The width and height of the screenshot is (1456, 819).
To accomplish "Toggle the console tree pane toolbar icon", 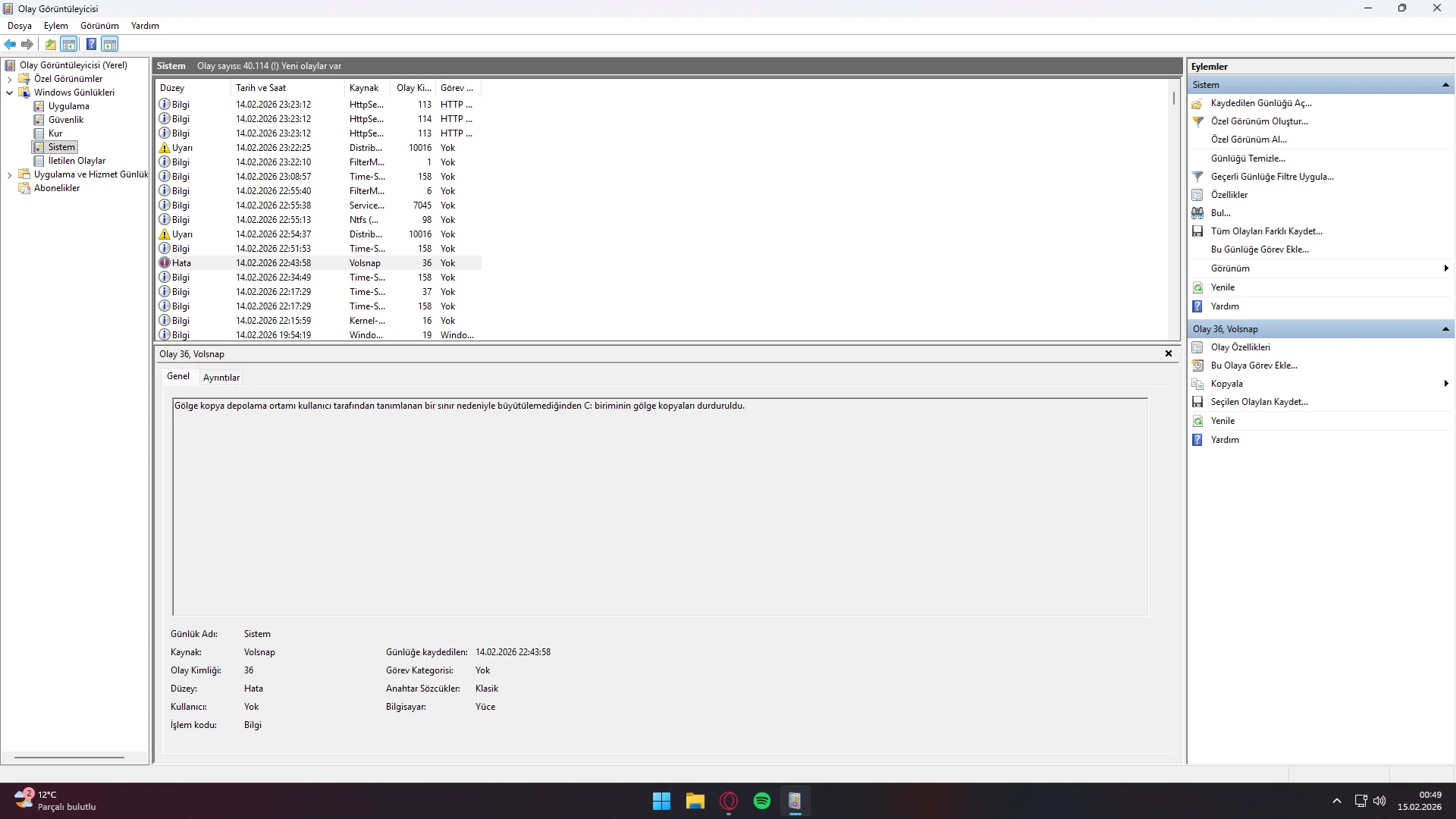I will point(69,44).
